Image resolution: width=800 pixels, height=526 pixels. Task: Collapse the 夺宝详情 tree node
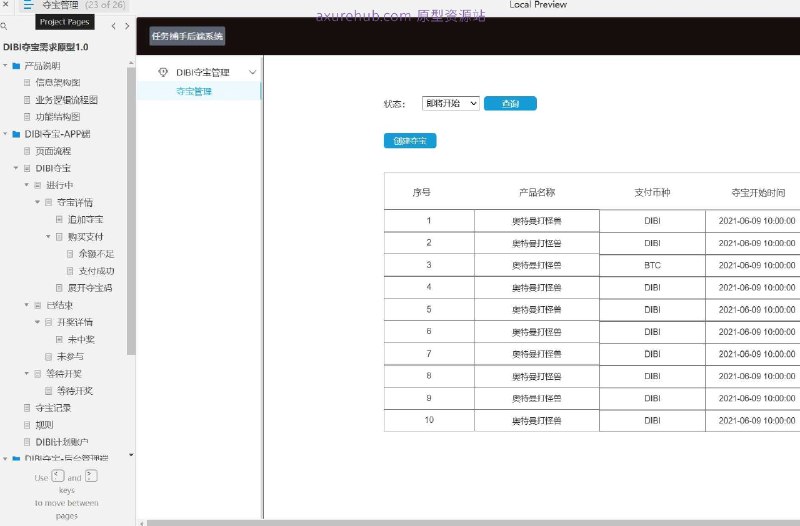coord(37,202)
